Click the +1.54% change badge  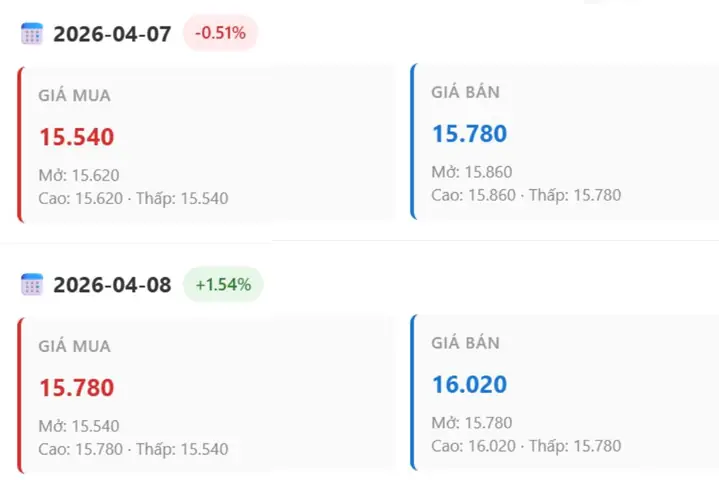point(223,285)
